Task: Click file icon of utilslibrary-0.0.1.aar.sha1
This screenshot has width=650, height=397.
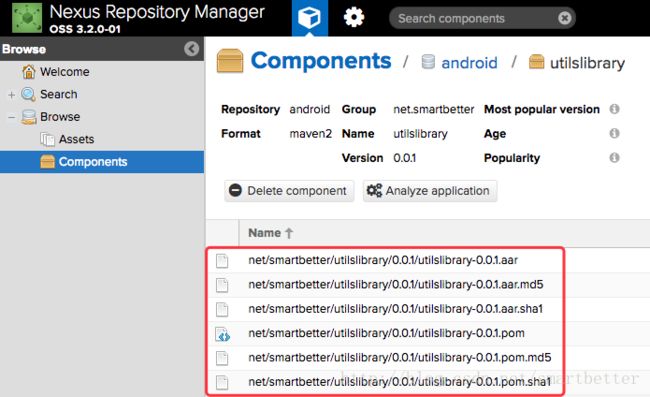Action: tap(222, 309)
